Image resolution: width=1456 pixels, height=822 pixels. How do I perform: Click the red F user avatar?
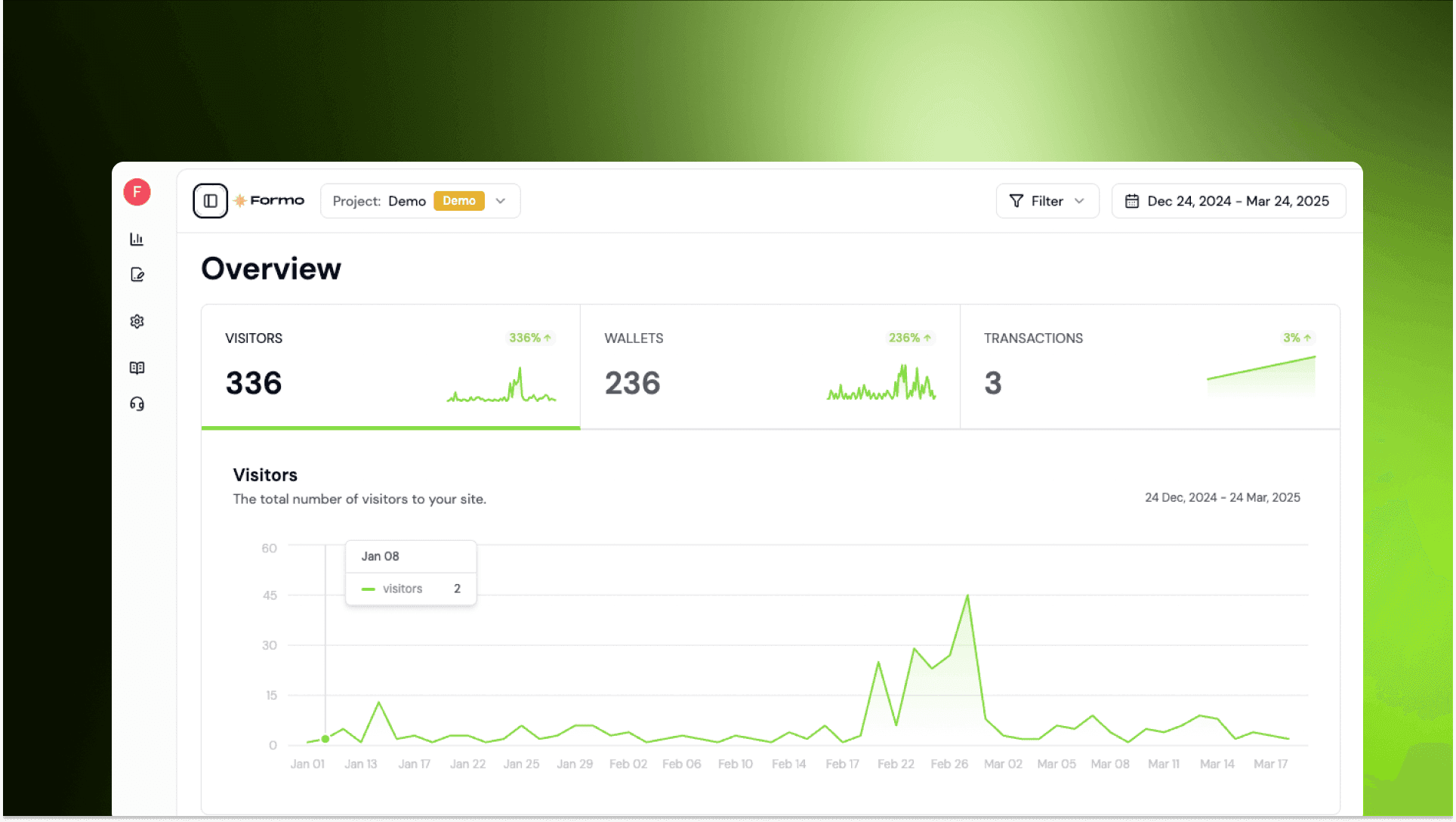coord(137,192)
